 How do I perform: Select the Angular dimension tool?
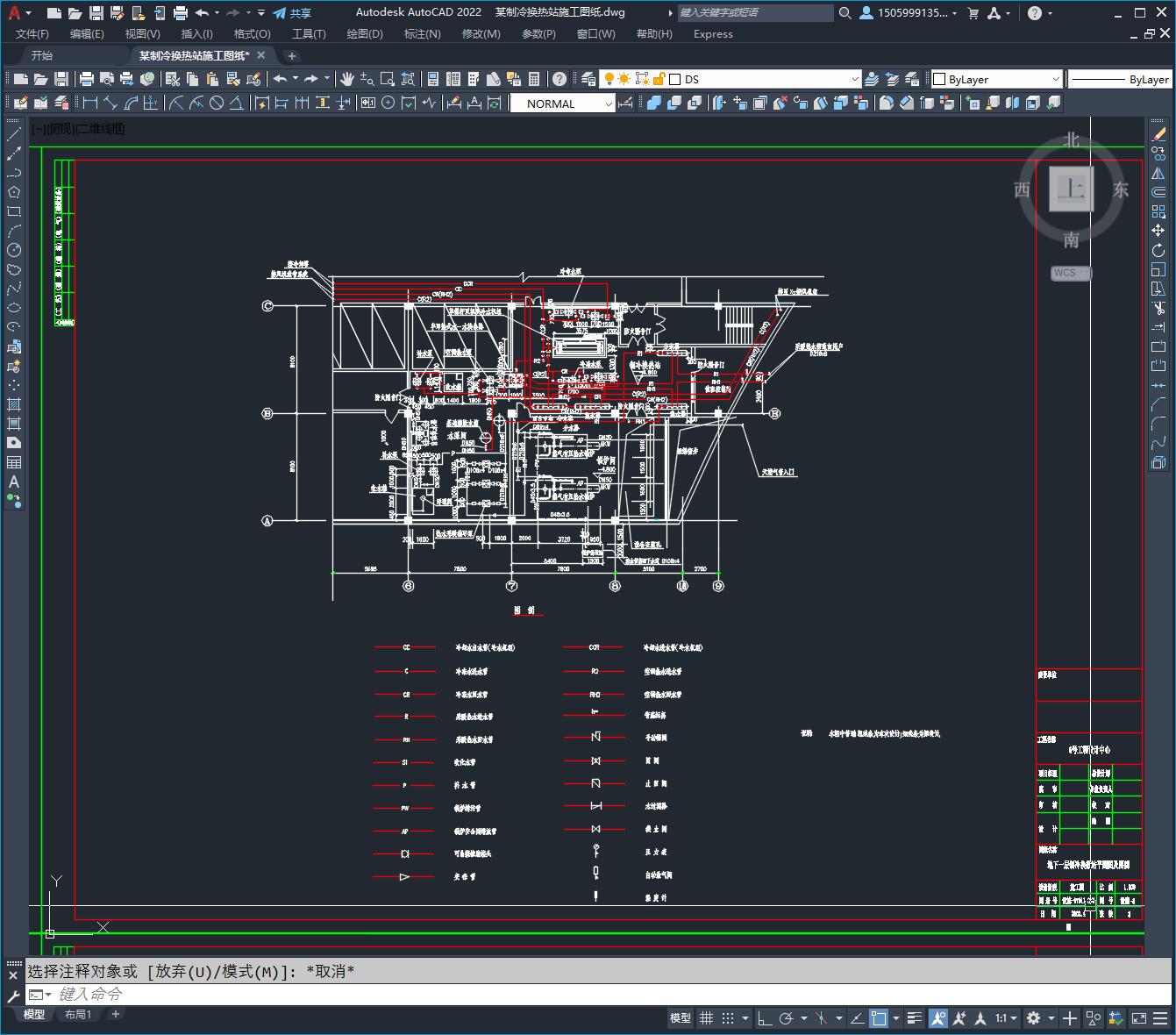(236, 103)
